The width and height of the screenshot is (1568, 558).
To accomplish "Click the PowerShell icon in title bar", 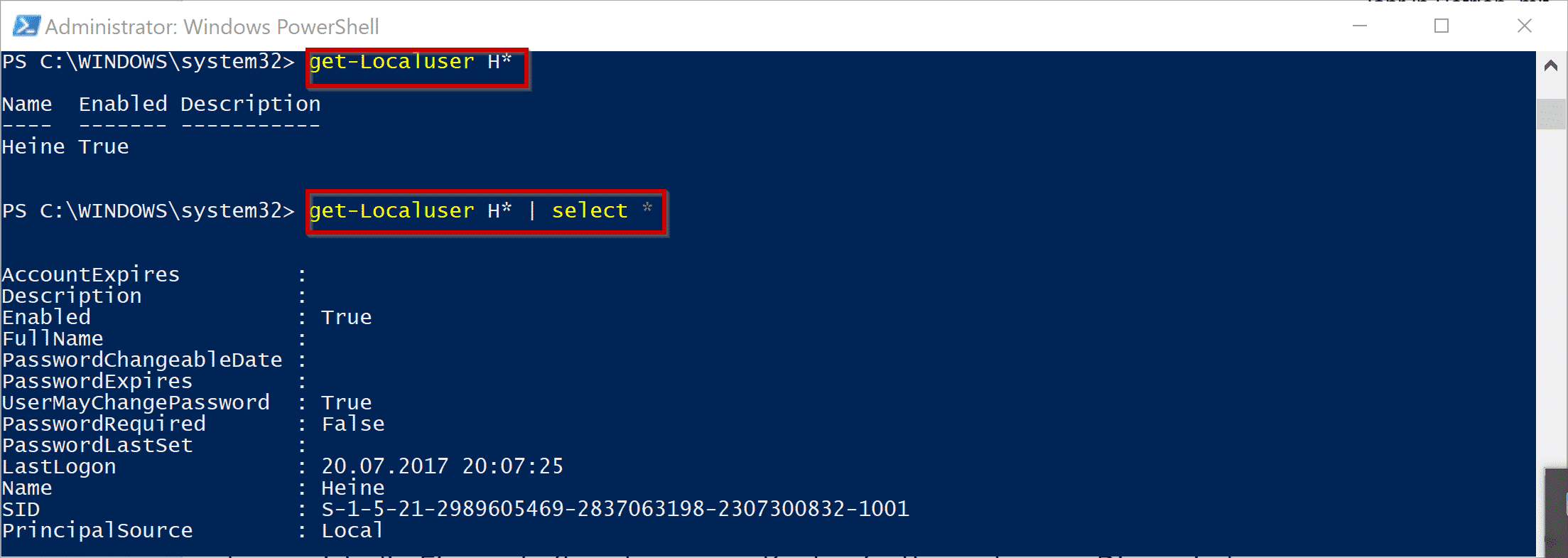I will coord(26,26).
